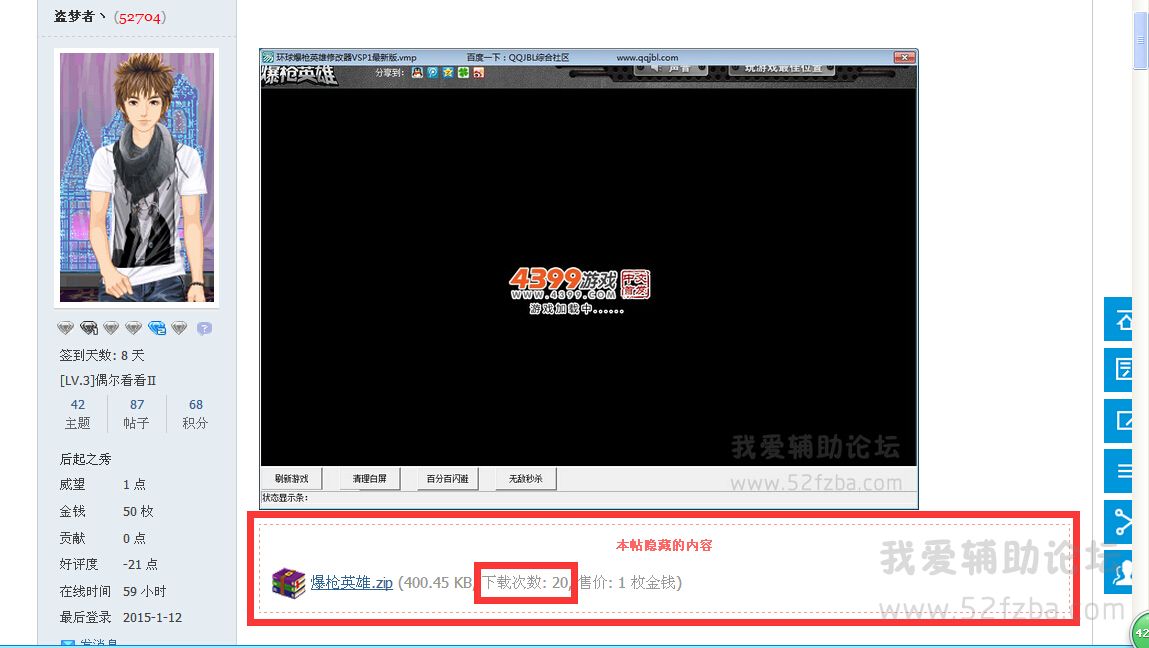Click the 52704 user ID link
The width and height of the screenshot is (1149, 648).
(x=139, y=17)
